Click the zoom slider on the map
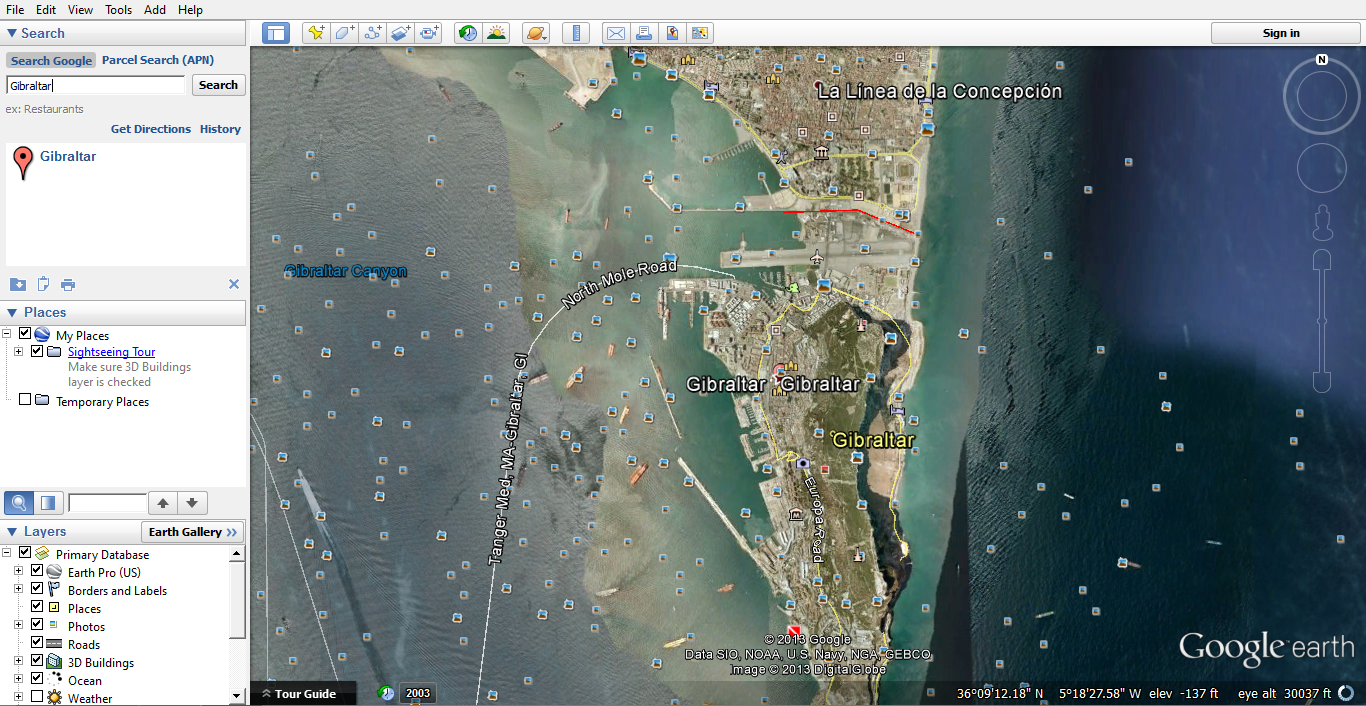 (x=1322, y=322)
